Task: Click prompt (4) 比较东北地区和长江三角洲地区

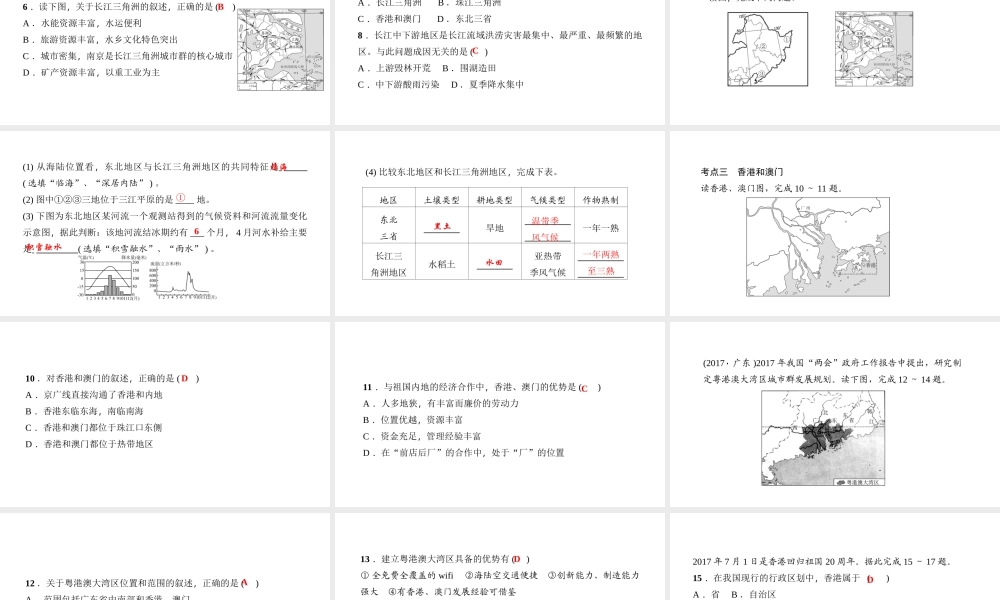Action: click(x=463, y=172)
